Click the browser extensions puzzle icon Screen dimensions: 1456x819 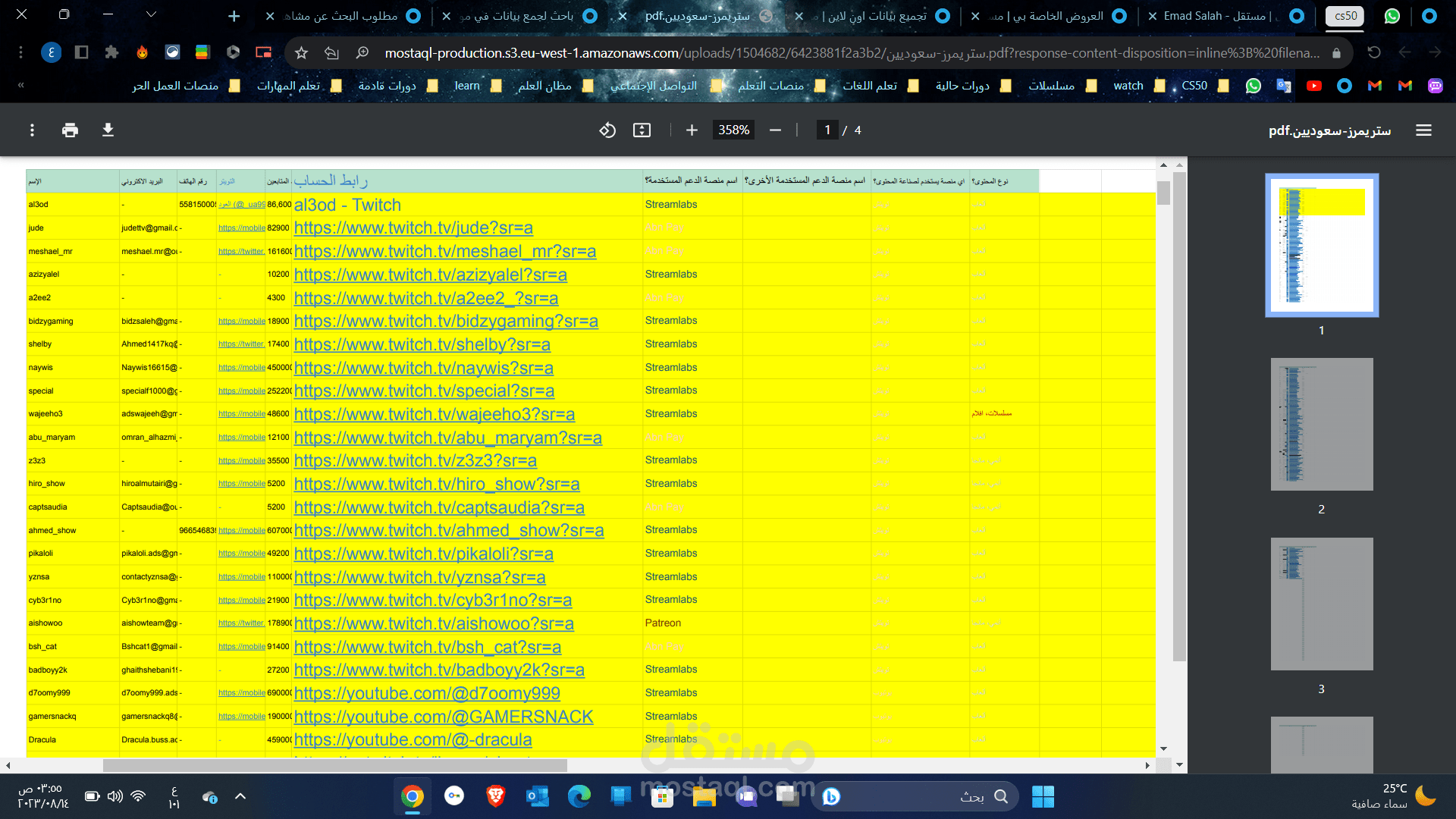tap(111, 52)
